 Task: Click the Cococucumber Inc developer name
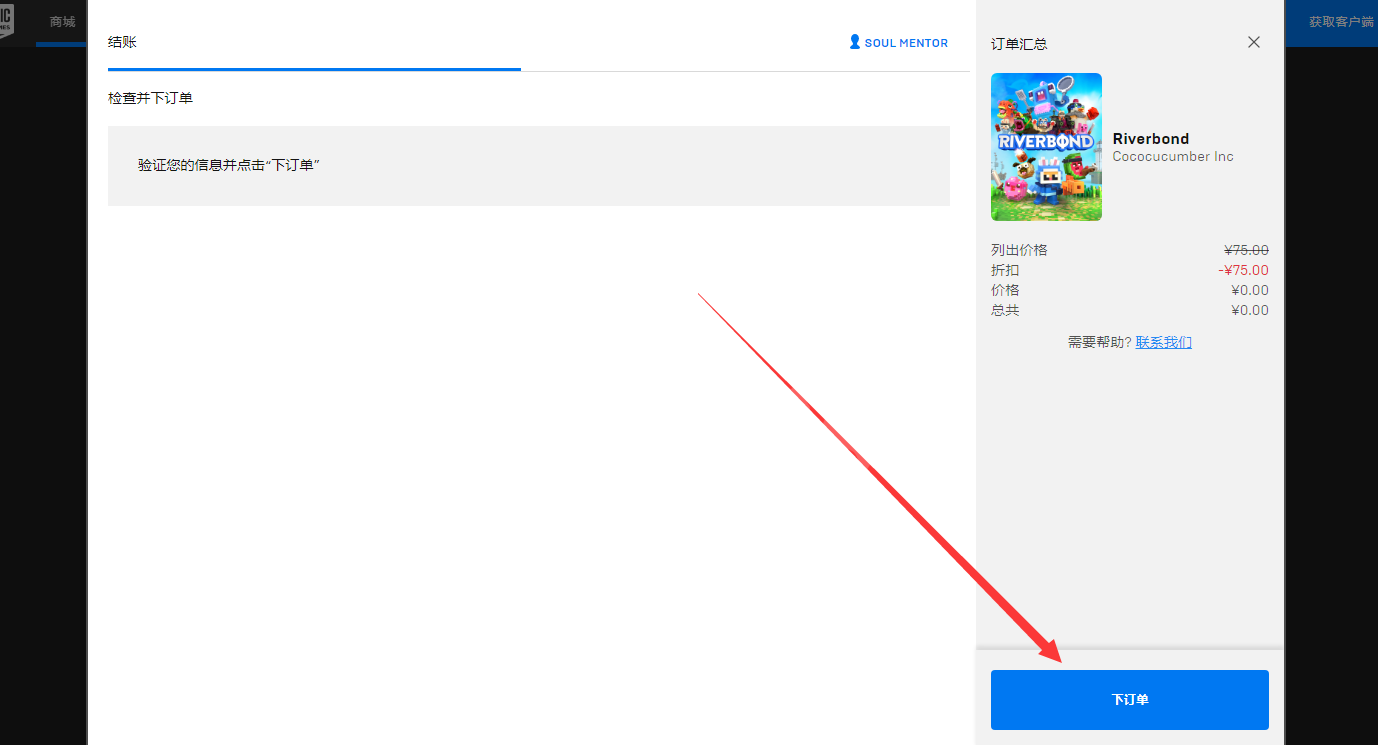coord(1173,157)
